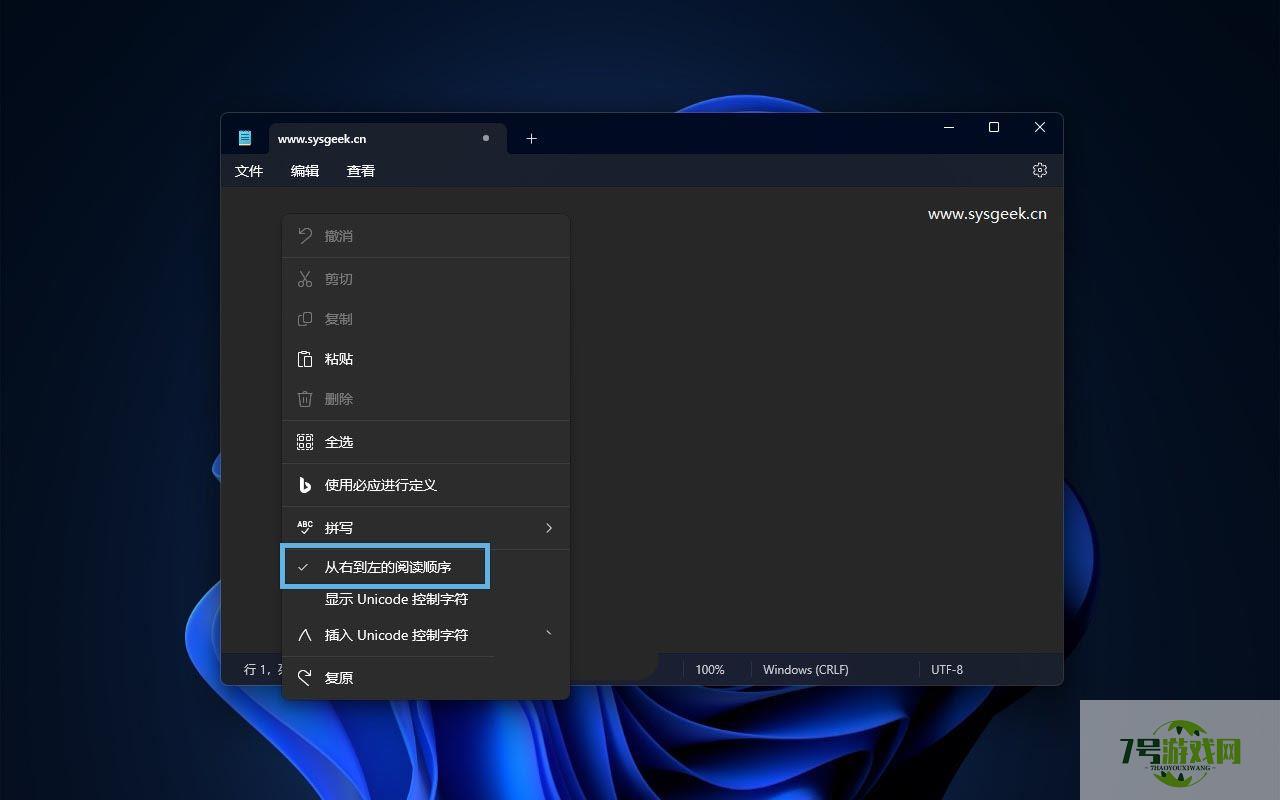Open the Notepad settings gear
Screen dimensions: 1280x800
coord(1039,170)
